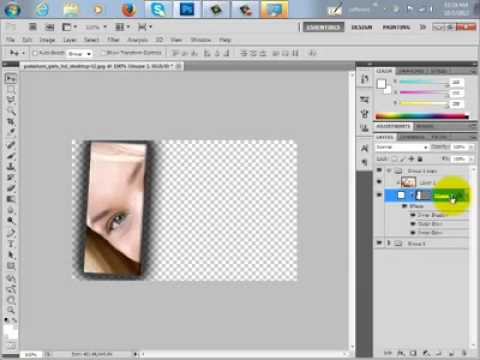The height and width of the screenshot is (360, 480).
Task: Select the Move tool
Action: tap(11, 79)
